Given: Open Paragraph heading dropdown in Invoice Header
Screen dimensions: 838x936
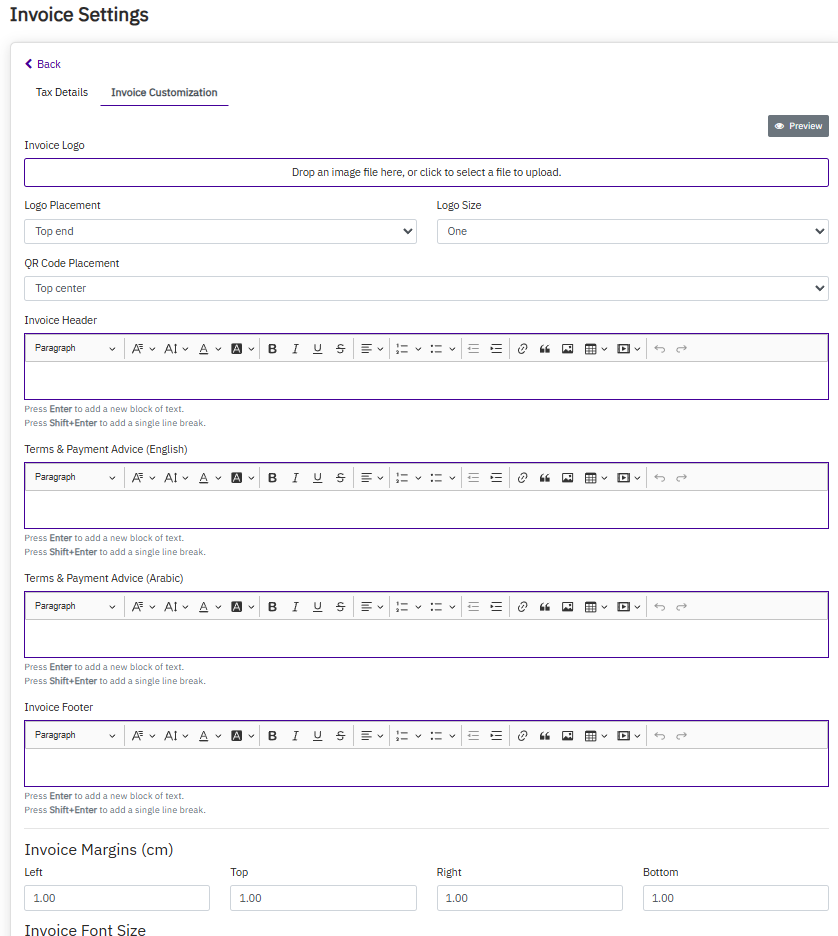Looking at the screenshot, I should point(75,349).
